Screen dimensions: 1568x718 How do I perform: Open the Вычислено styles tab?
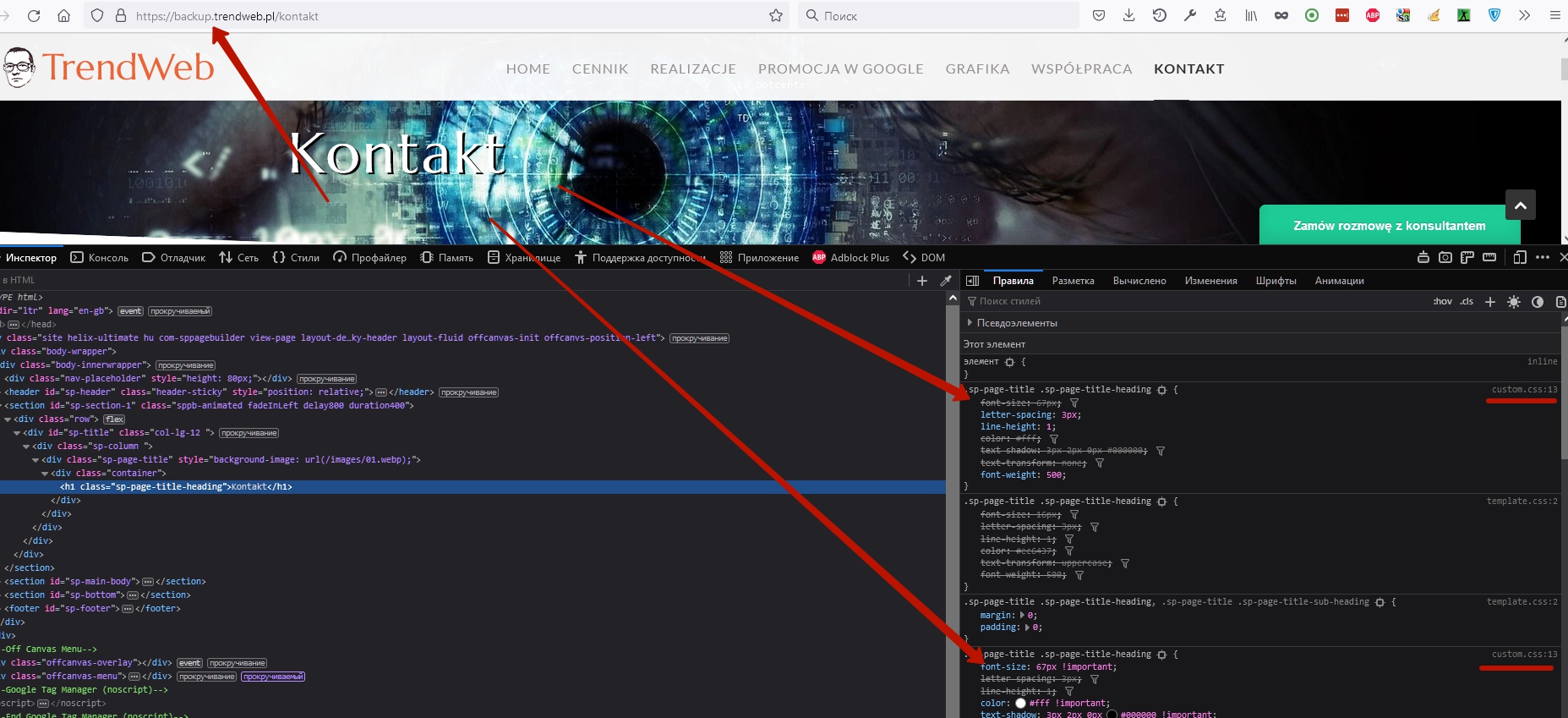click(1139, 281)
